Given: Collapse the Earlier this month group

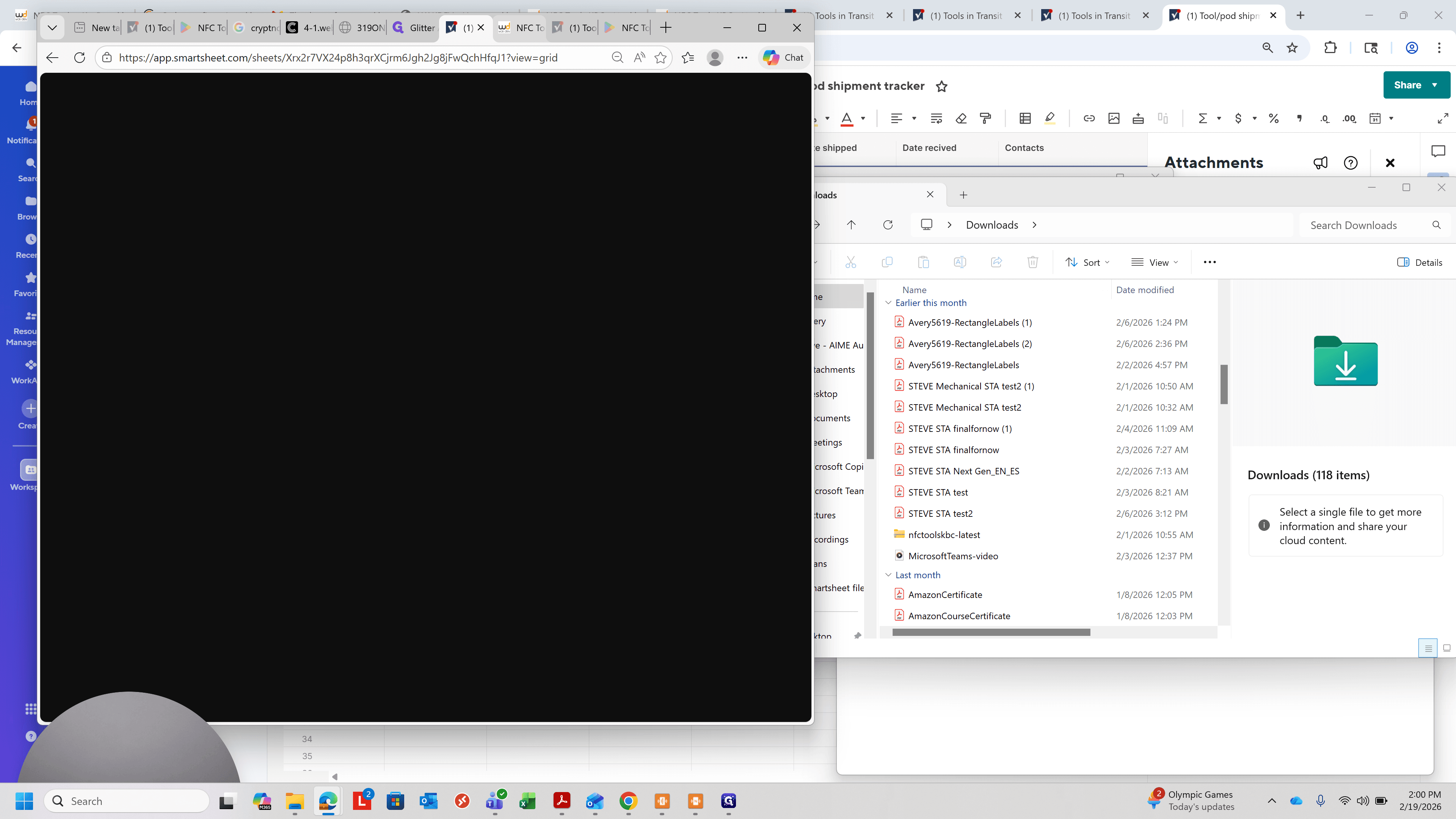Looking at the screenshot, I should [x=888, y=303].
